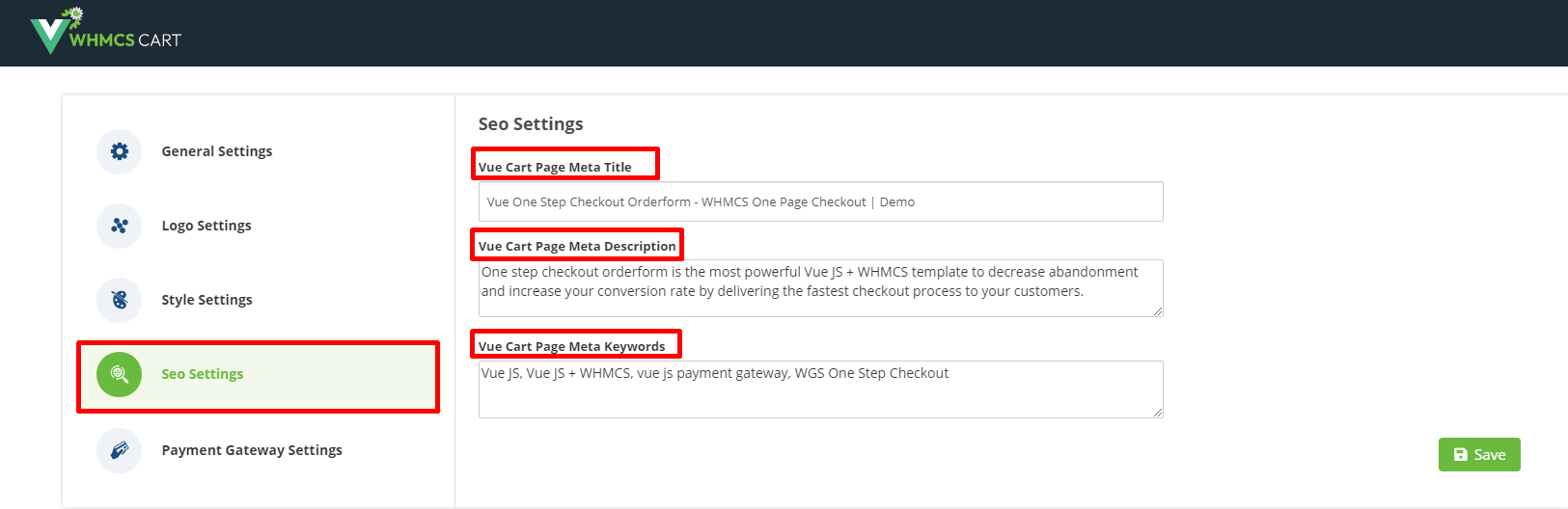
Task: Focus the Meta Title input field
Action: pyautogui.click(x=821, y=201)
